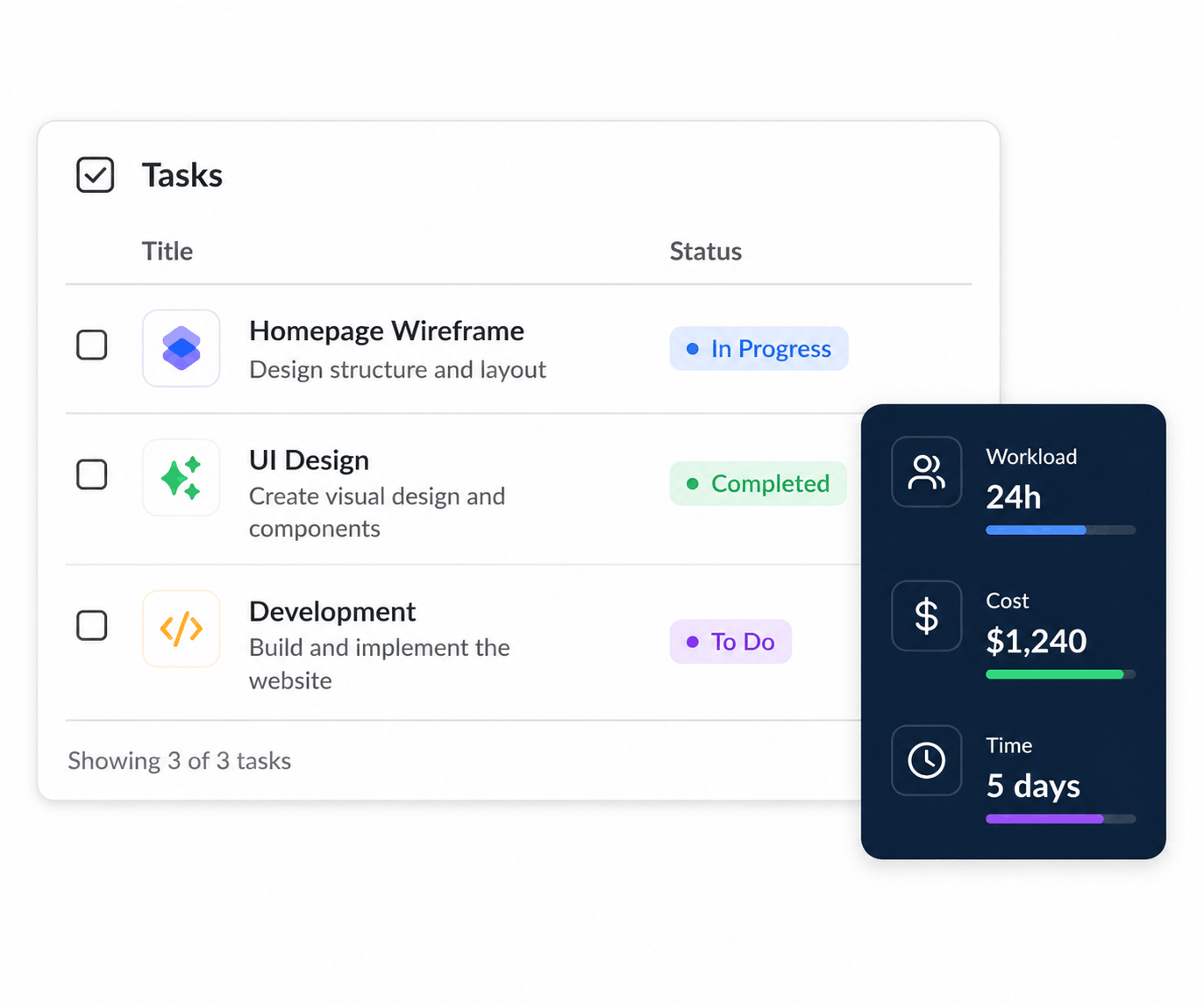This screenshot has width=1204, height=1004.
Task: Click the 24h workload value
Action: click(x=1014, y=497)
